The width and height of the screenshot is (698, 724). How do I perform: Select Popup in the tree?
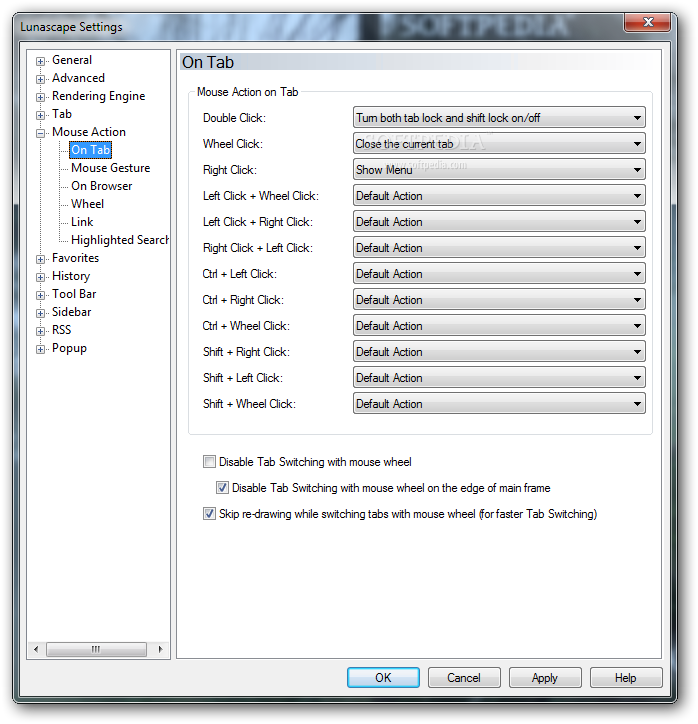(69, 348)
